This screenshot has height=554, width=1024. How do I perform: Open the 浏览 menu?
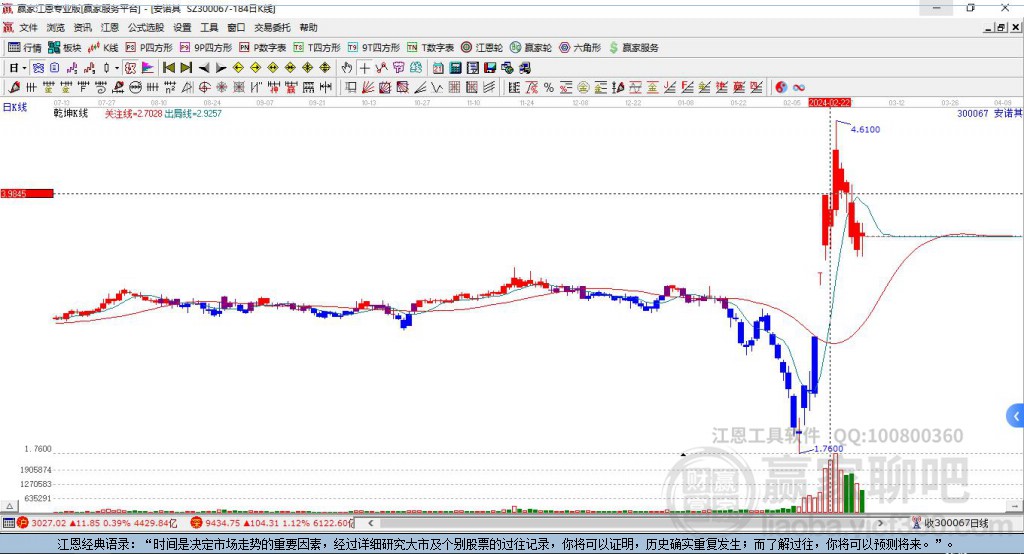[x=56, y=27]
